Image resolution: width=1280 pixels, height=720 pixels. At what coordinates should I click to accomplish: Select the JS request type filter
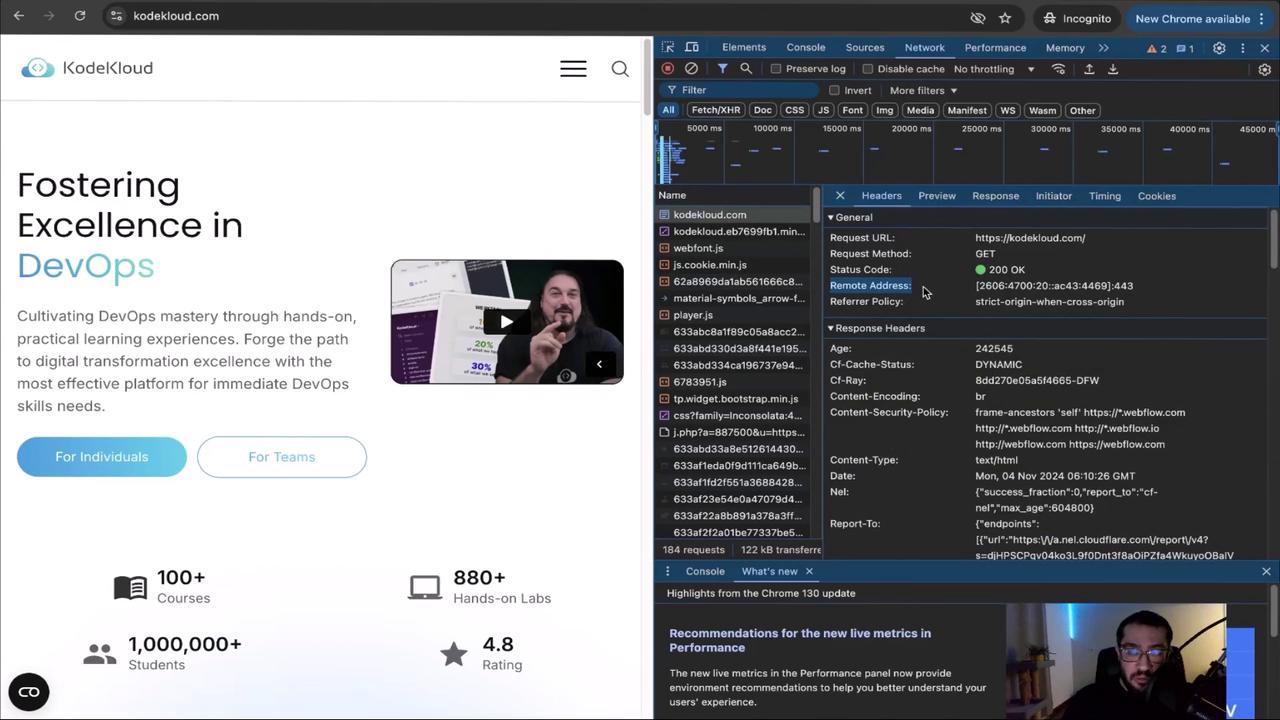823,110
